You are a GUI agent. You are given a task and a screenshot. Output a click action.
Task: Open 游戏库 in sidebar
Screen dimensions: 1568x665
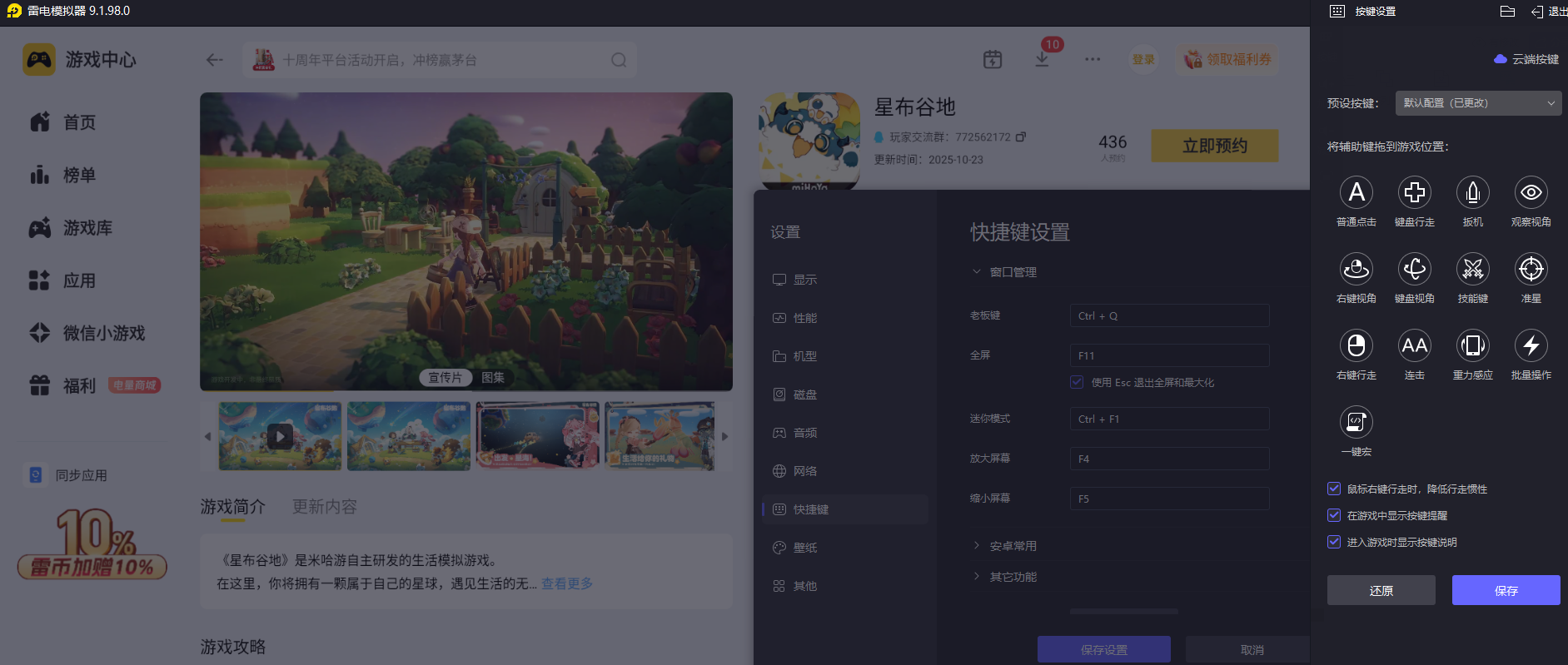coord(71,228)
